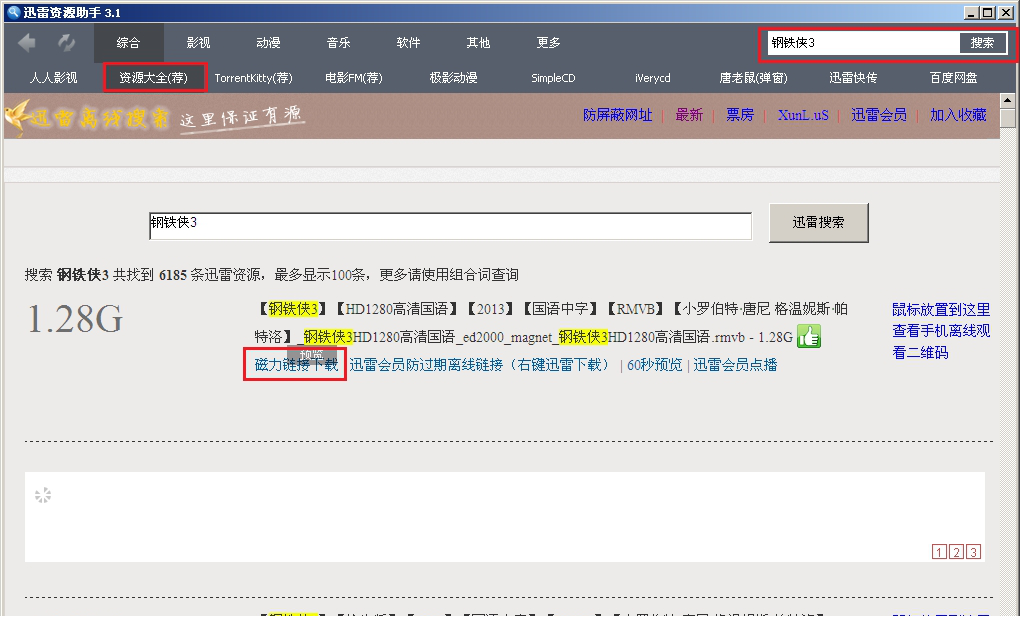Image resolution: width=1020 pixels, height=640 pixels.
Task: Go to page 2 in ad box
Action: click(956, 552)
